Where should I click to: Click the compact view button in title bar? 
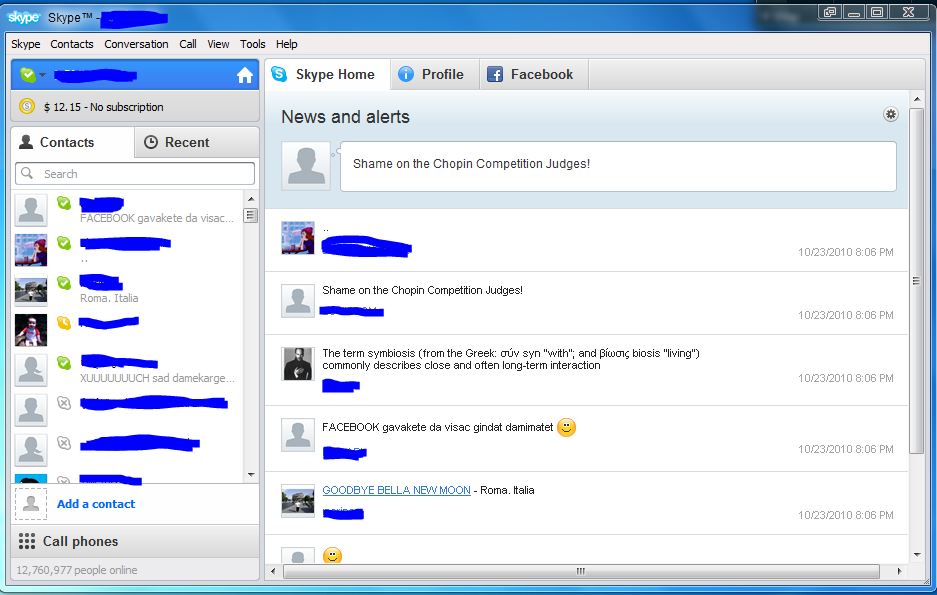[x=830, y=12]
